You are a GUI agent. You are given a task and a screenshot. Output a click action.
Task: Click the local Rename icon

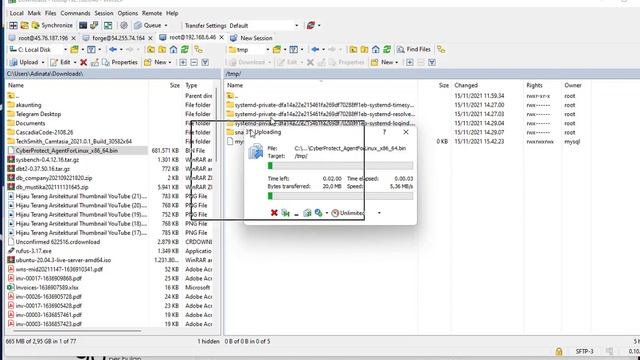pyautogui.click(x=95, y=62)
